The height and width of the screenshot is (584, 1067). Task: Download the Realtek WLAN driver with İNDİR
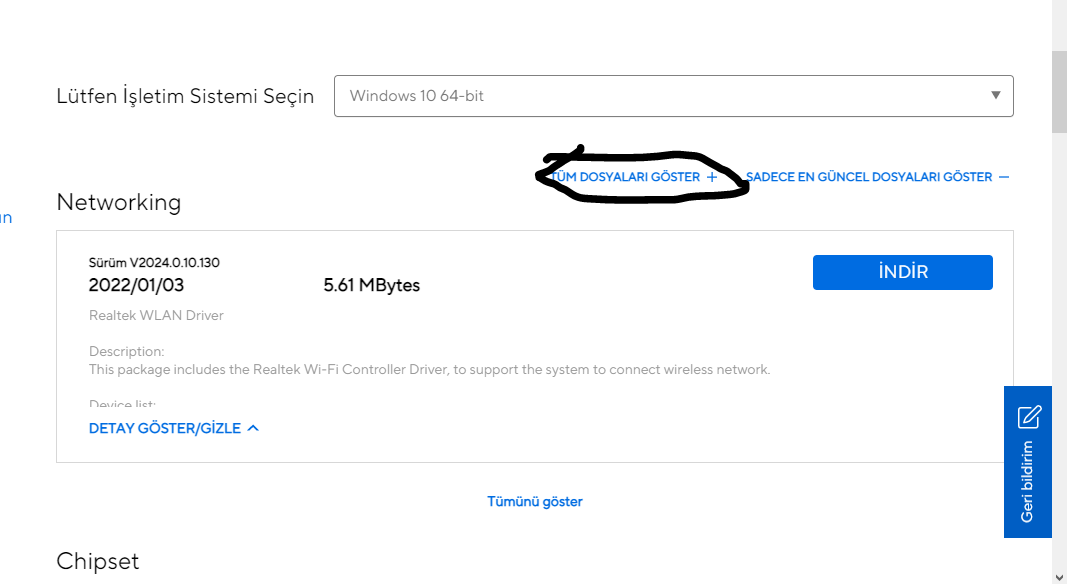902,272
